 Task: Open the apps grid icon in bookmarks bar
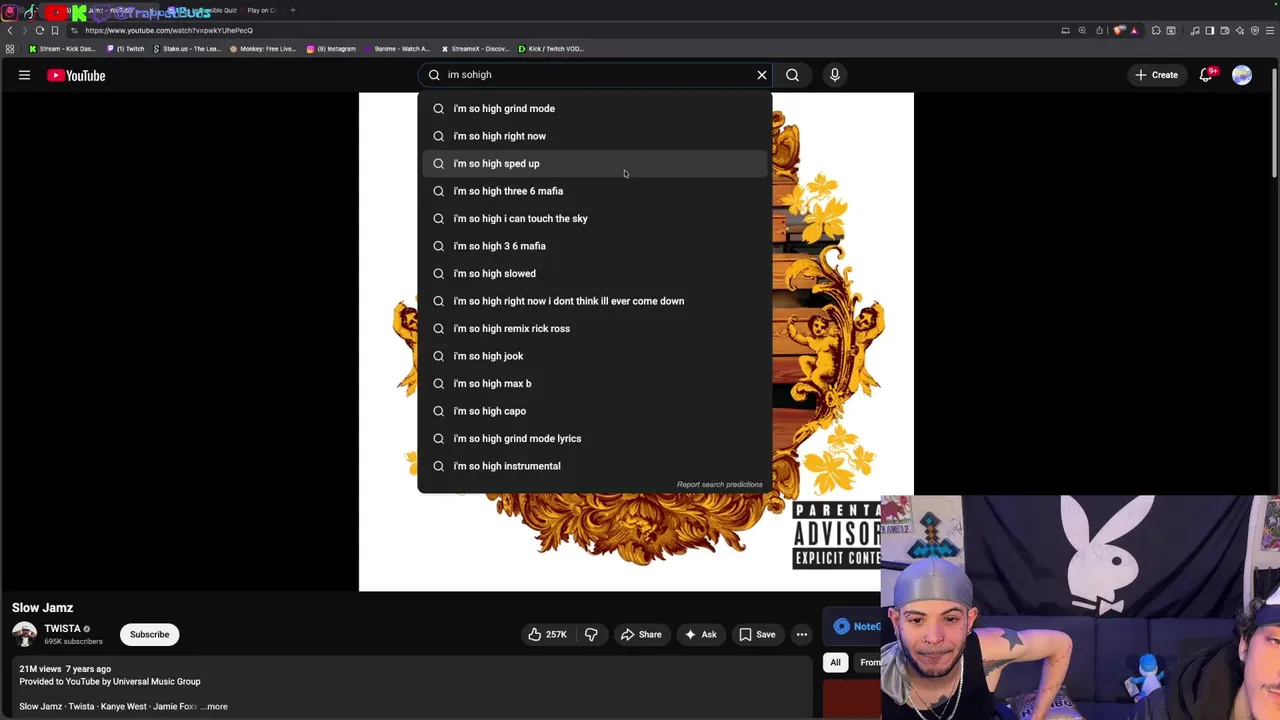pos(10,48)
